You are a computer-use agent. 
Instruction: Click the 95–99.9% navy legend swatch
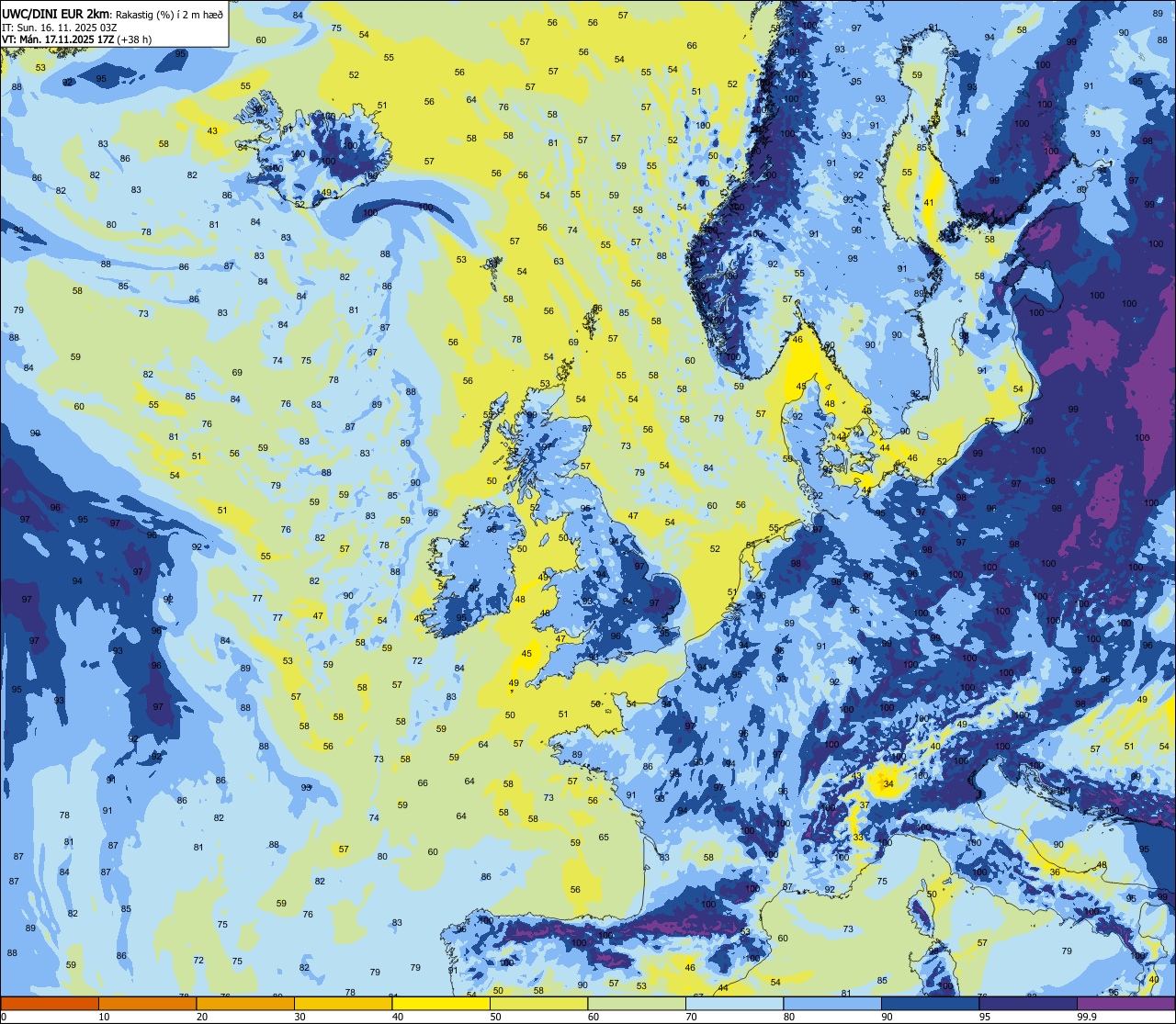[1028, 1003]
